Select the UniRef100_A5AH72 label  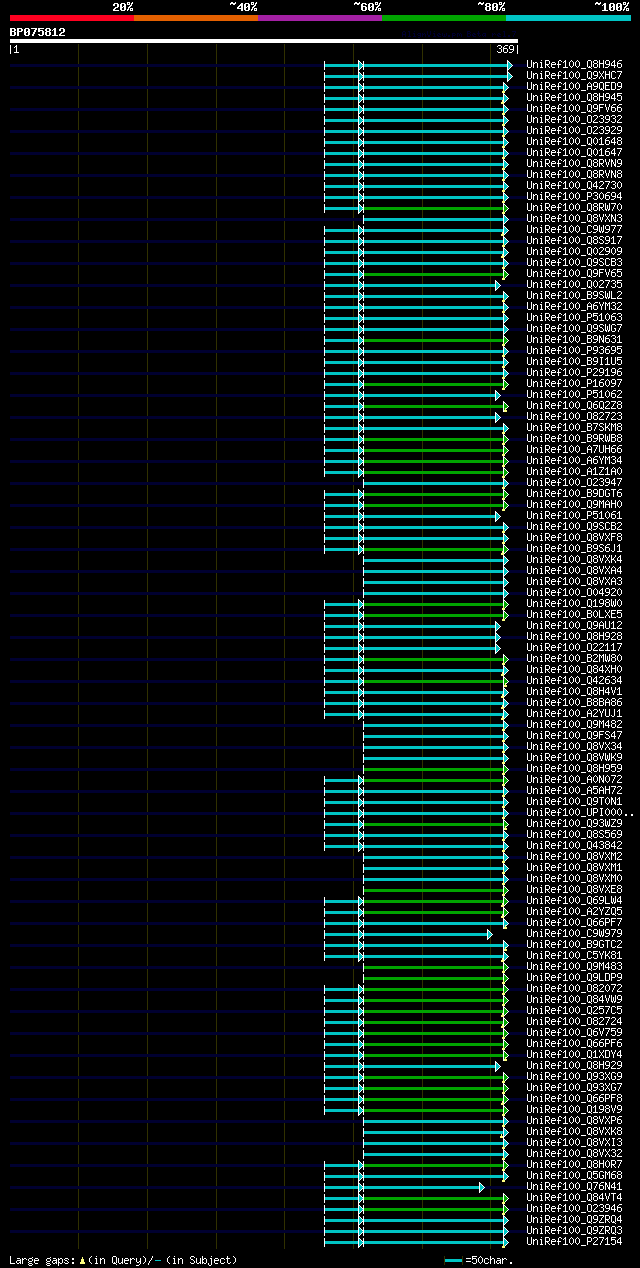575,790
